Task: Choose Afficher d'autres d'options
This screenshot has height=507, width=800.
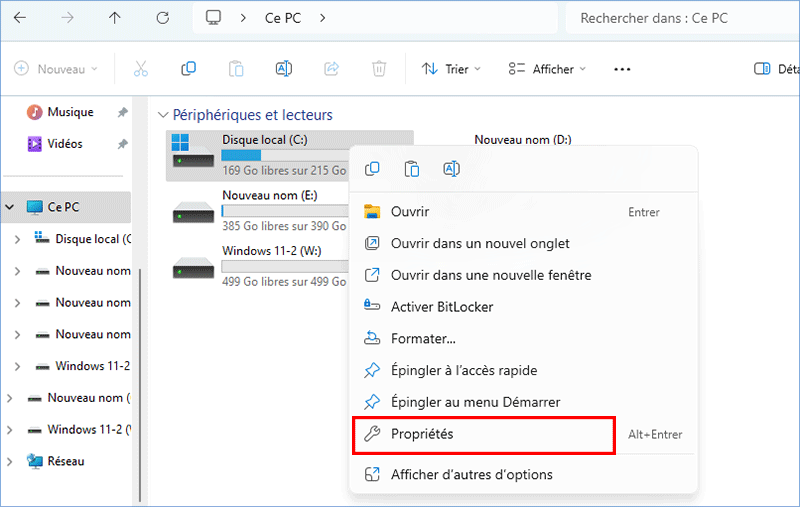Action: 523,474
